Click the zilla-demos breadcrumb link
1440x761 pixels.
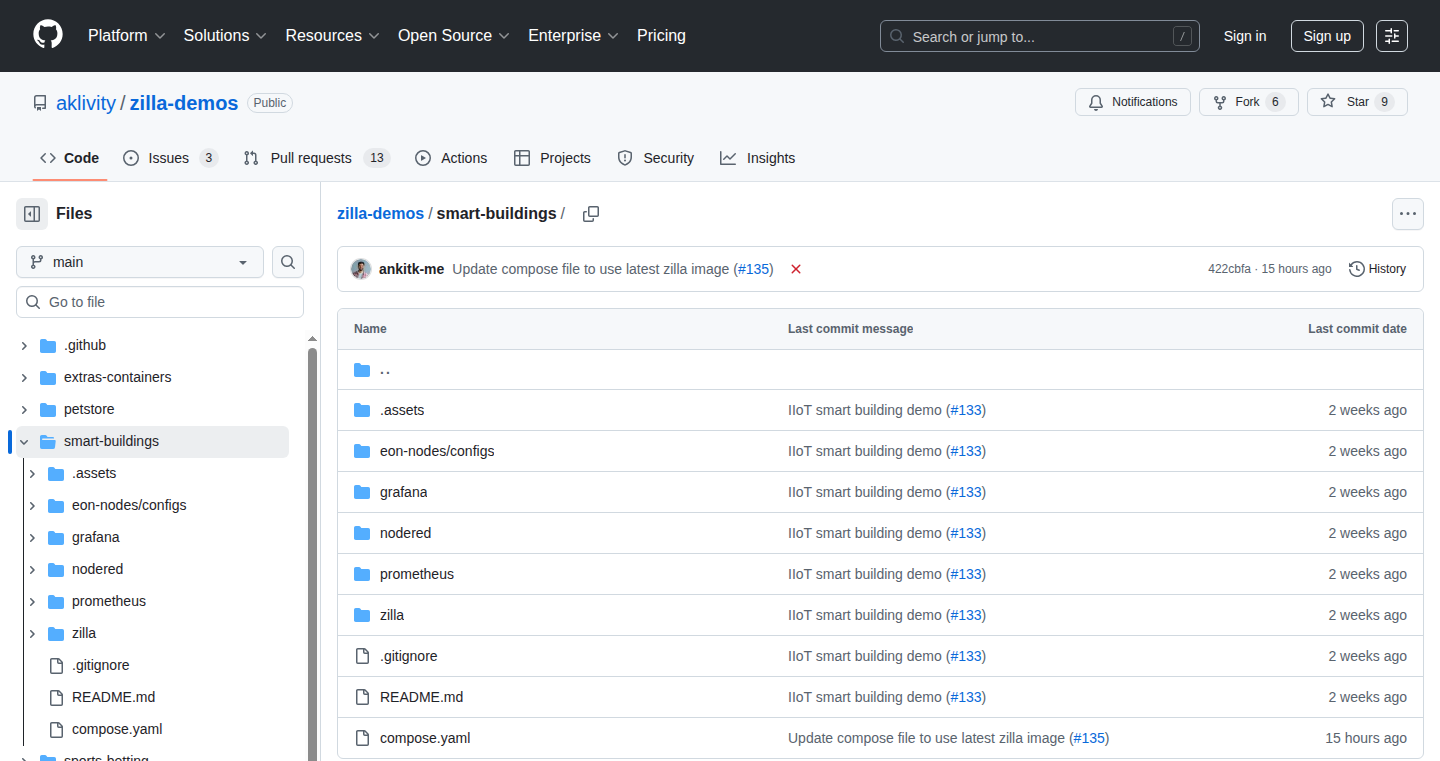point(380,213)
